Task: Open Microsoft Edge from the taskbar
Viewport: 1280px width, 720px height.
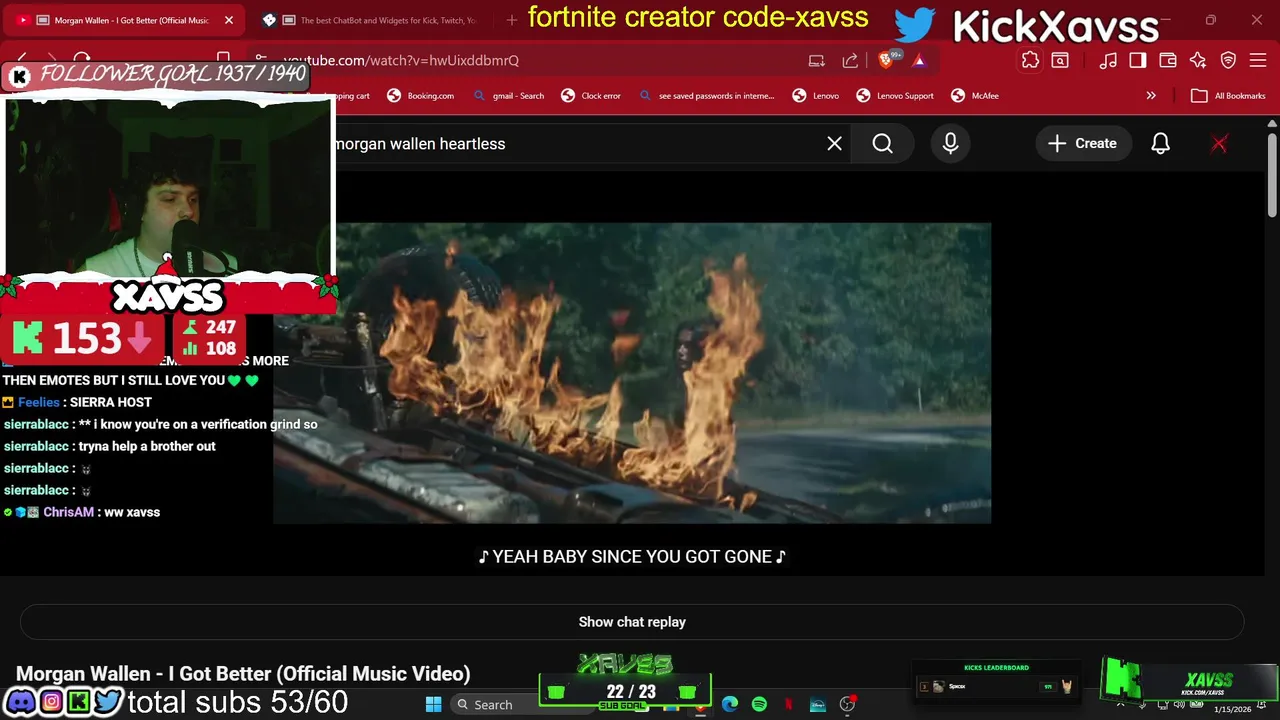Action: tap(730, 704)
